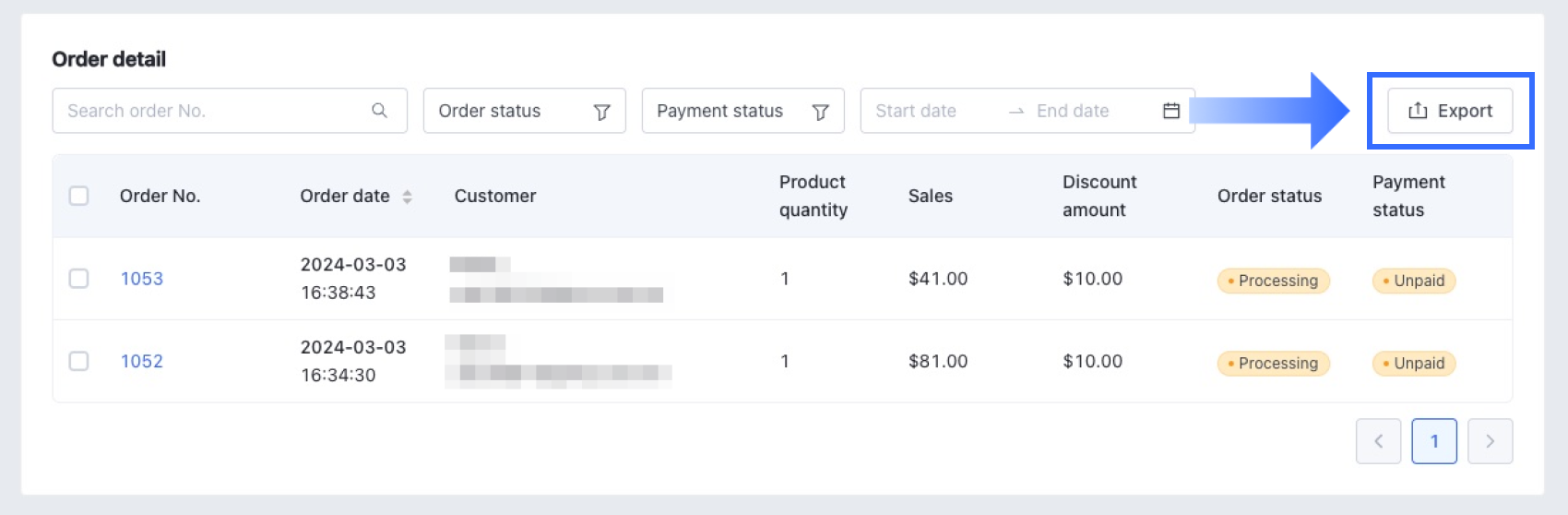The width and height of the screenshot is (1568, 515).
Task: Open the date range calendar icon
Action: pyautogui.click(x=1171, y=111)
